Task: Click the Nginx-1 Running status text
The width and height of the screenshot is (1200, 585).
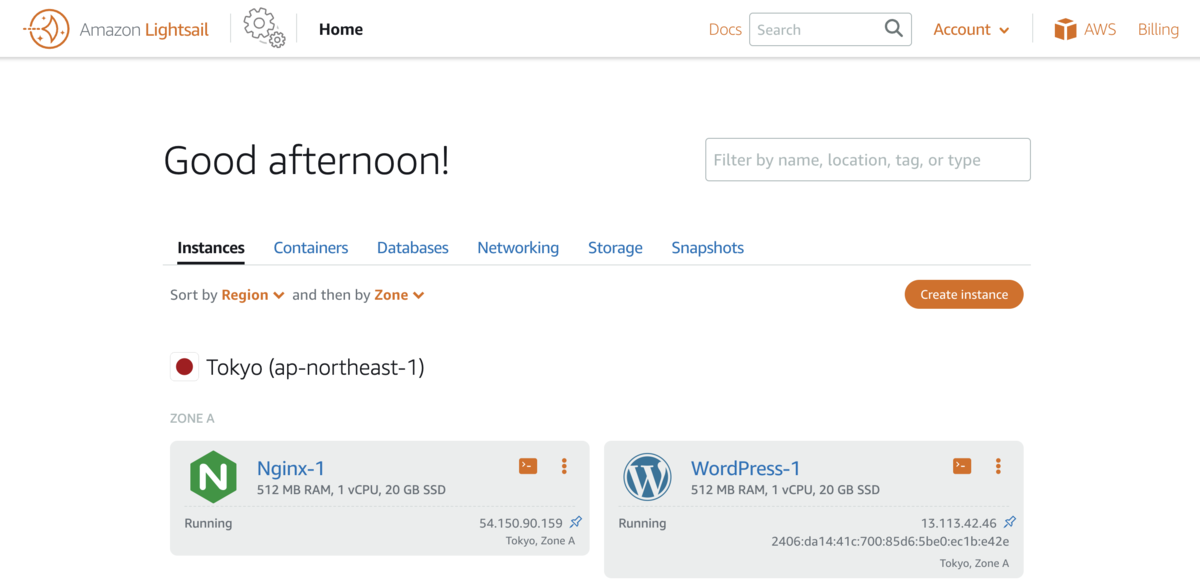Action: coord(208,523)
